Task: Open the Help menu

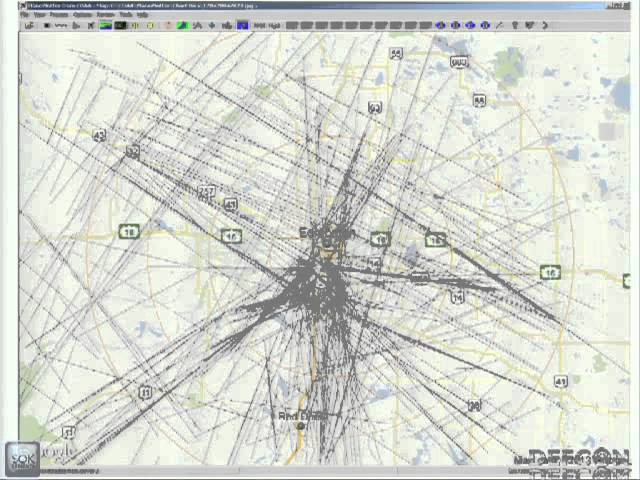Action: click(142, 15)
